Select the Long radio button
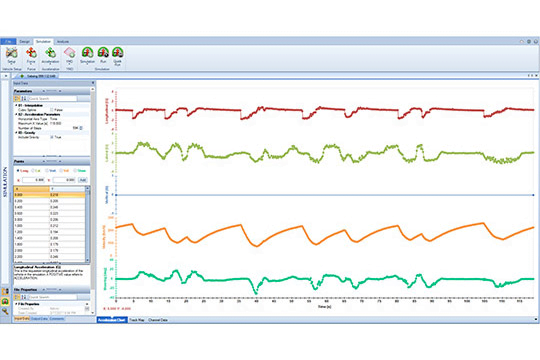This screenshot has width=540, height=360. pos(18,171)
